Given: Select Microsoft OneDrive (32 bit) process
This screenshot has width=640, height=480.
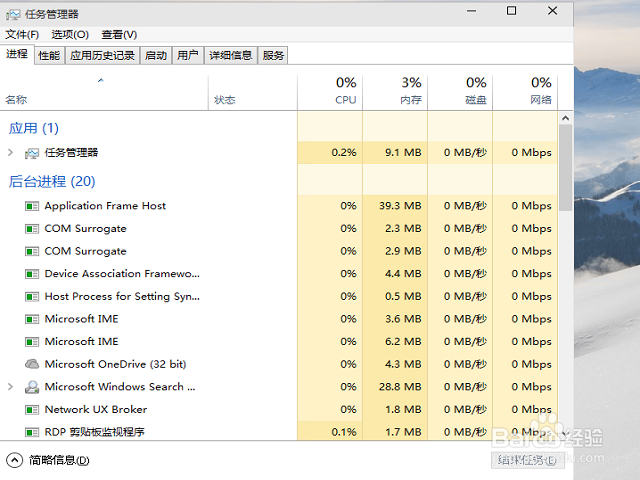Looking at the screenshot, I should pyautogui.click(x=279, y=364).
